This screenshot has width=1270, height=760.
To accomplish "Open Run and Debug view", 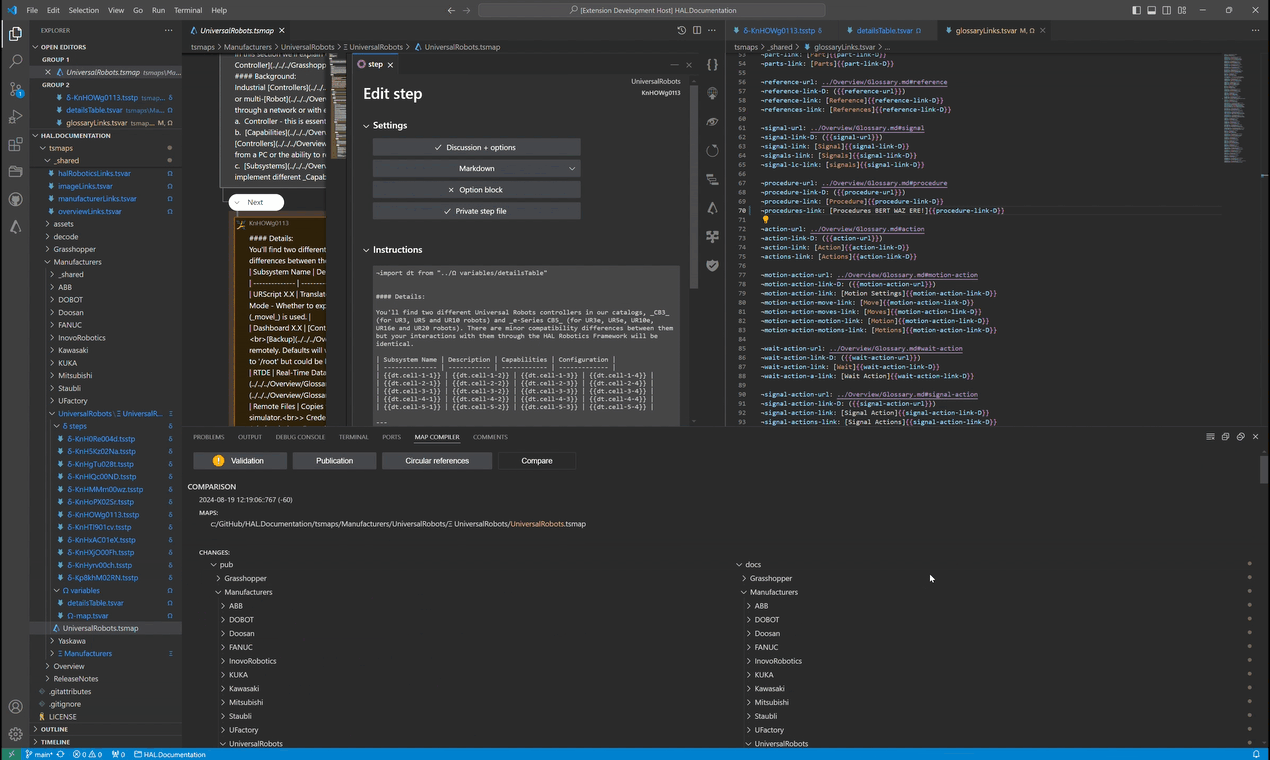I will [15, 117].
